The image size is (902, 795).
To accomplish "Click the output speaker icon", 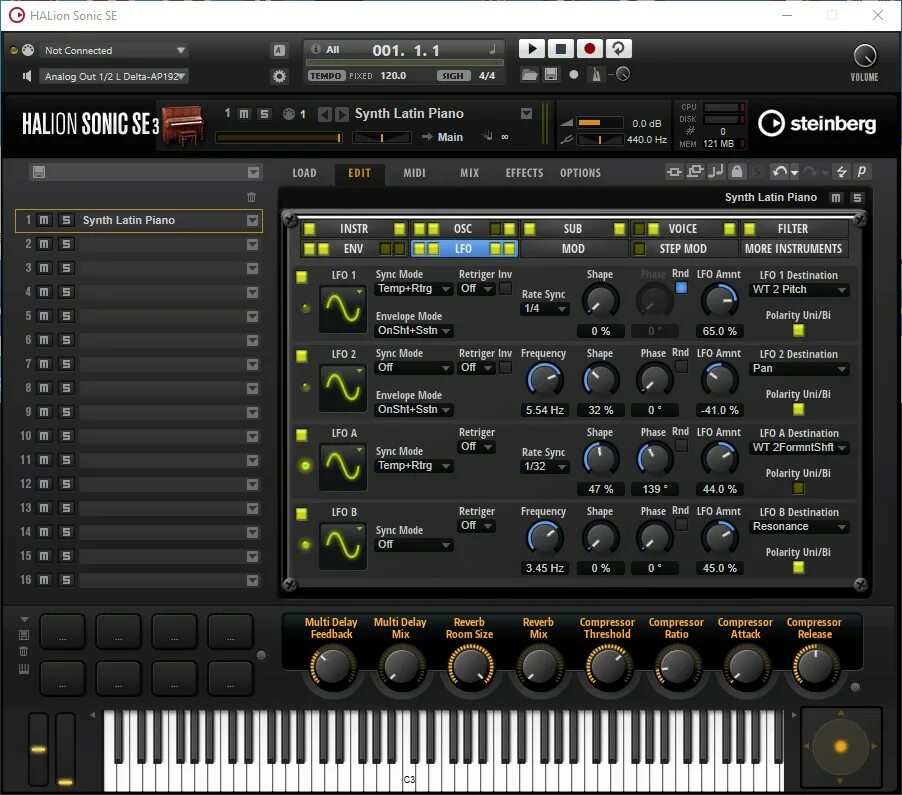I will click(27, 76).
